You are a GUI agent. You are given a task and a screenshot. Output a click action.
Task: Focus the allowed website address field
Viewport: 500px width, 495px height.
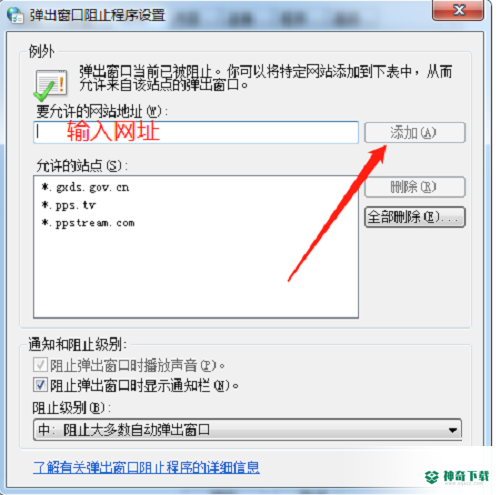pyautogui.click(x=196, y=132)
